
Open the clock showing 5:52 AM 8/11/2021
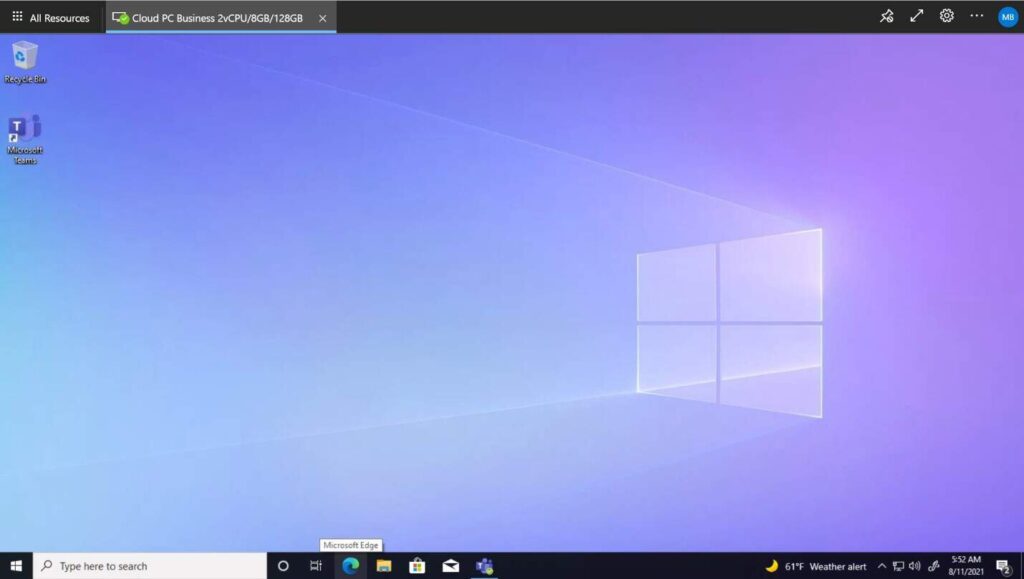[966, 565]
